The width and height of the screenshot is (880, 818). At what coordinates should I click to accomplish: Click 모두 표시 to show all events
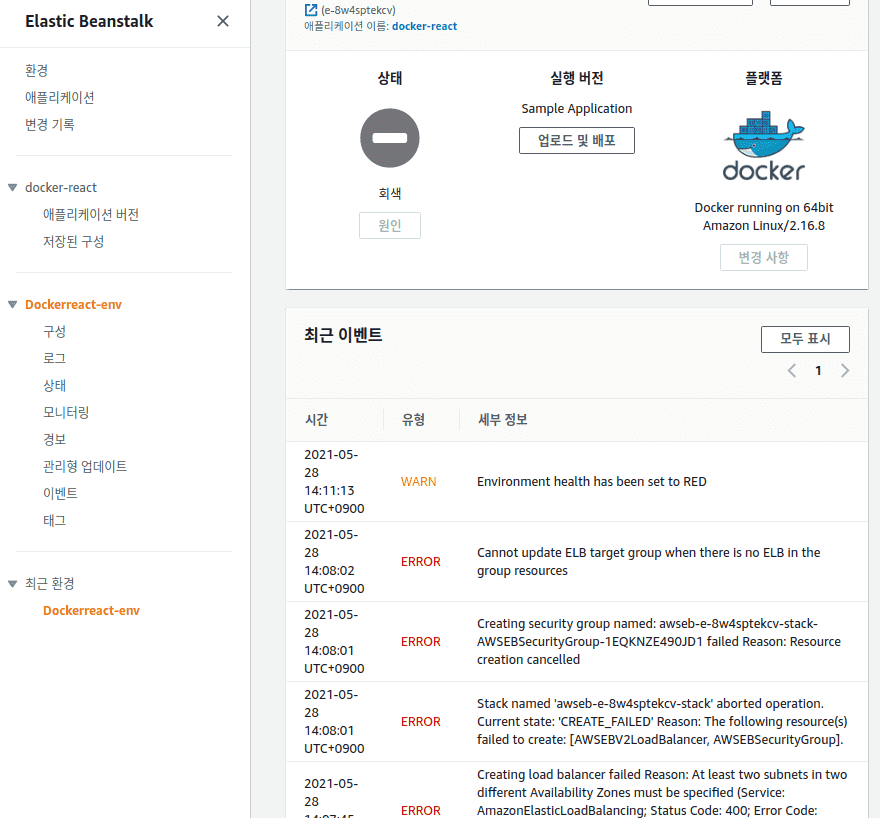point(805,339)
